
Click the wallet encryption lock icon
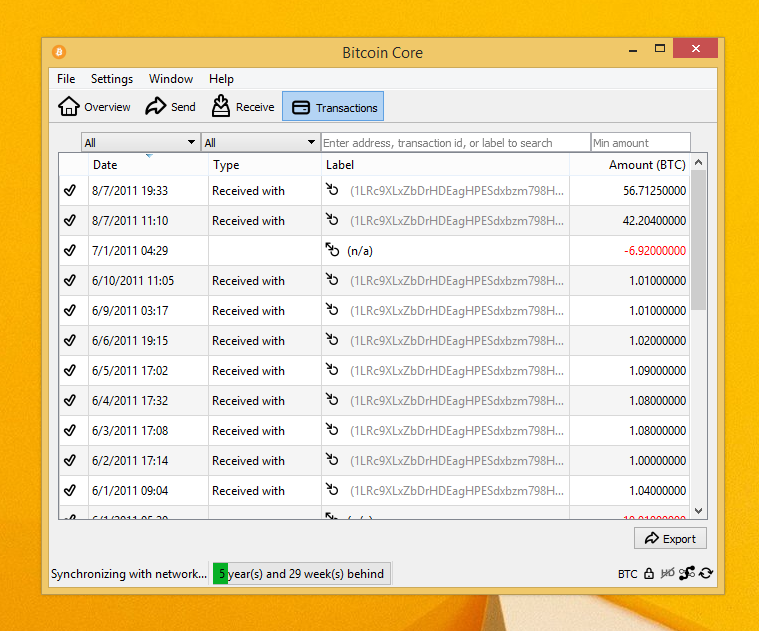[649, 573]
